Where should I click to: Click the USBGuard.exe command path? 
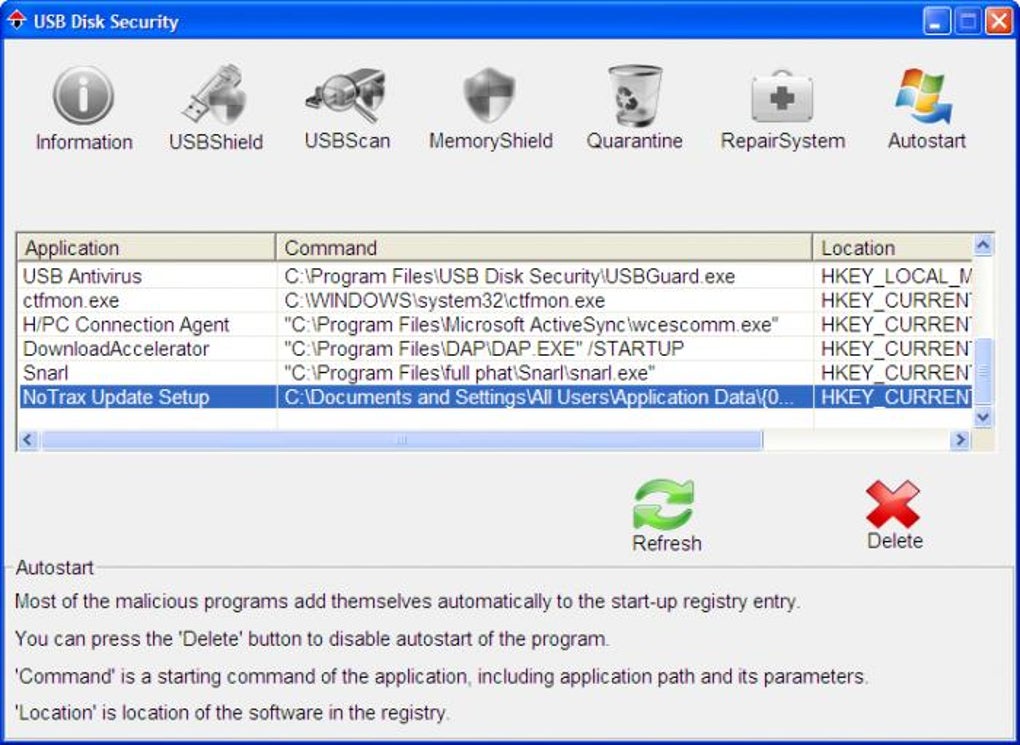(509, 276)
